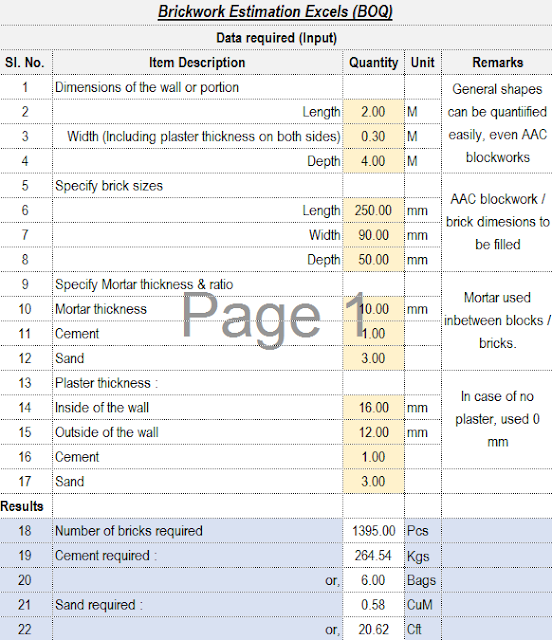Select plaster Sand value in row 17
The width and height of the screenshot is (552, 640).
click(x=374, y=482)
